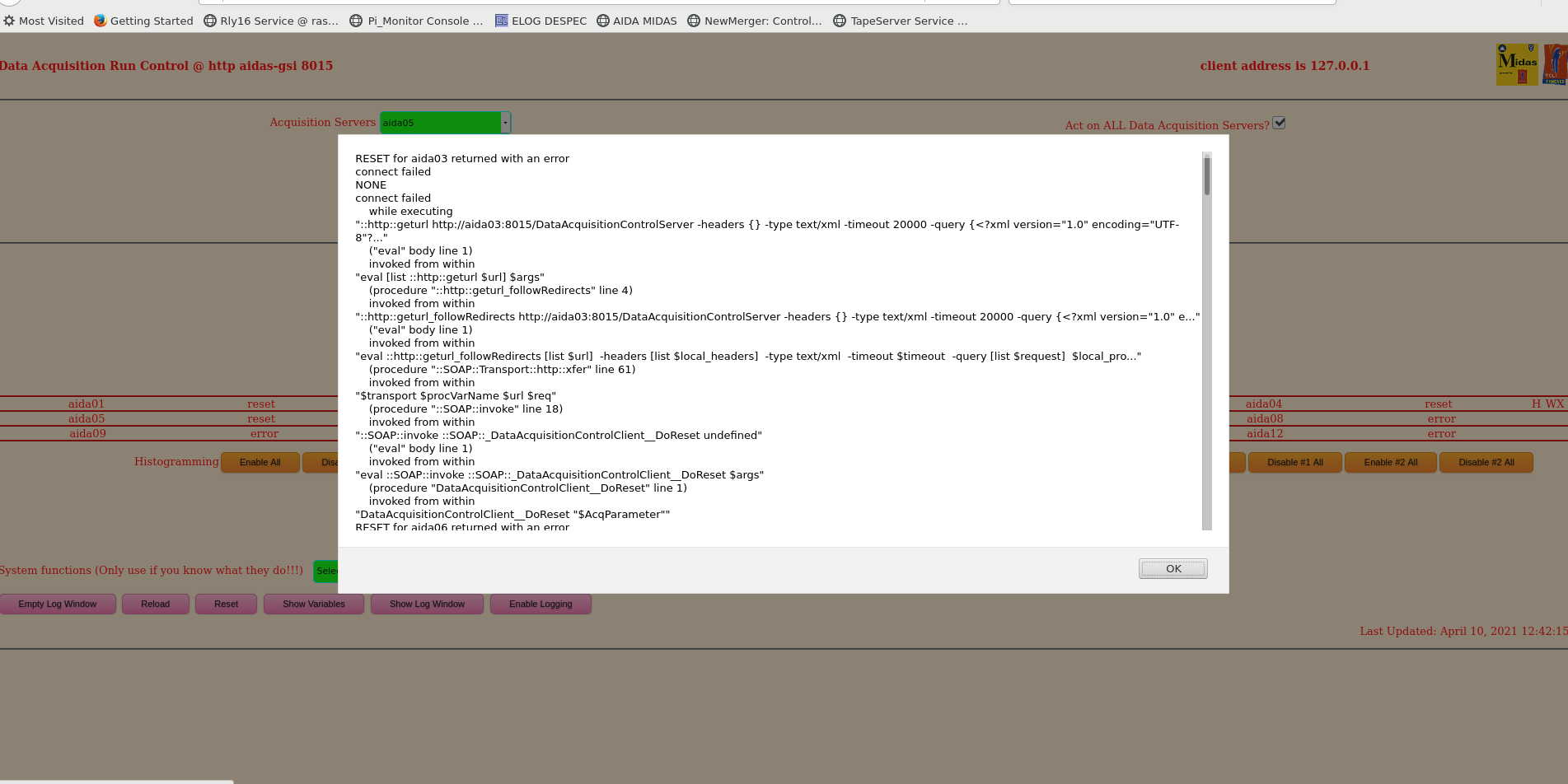Select the aida12 server row label

tap(1265, 433)
